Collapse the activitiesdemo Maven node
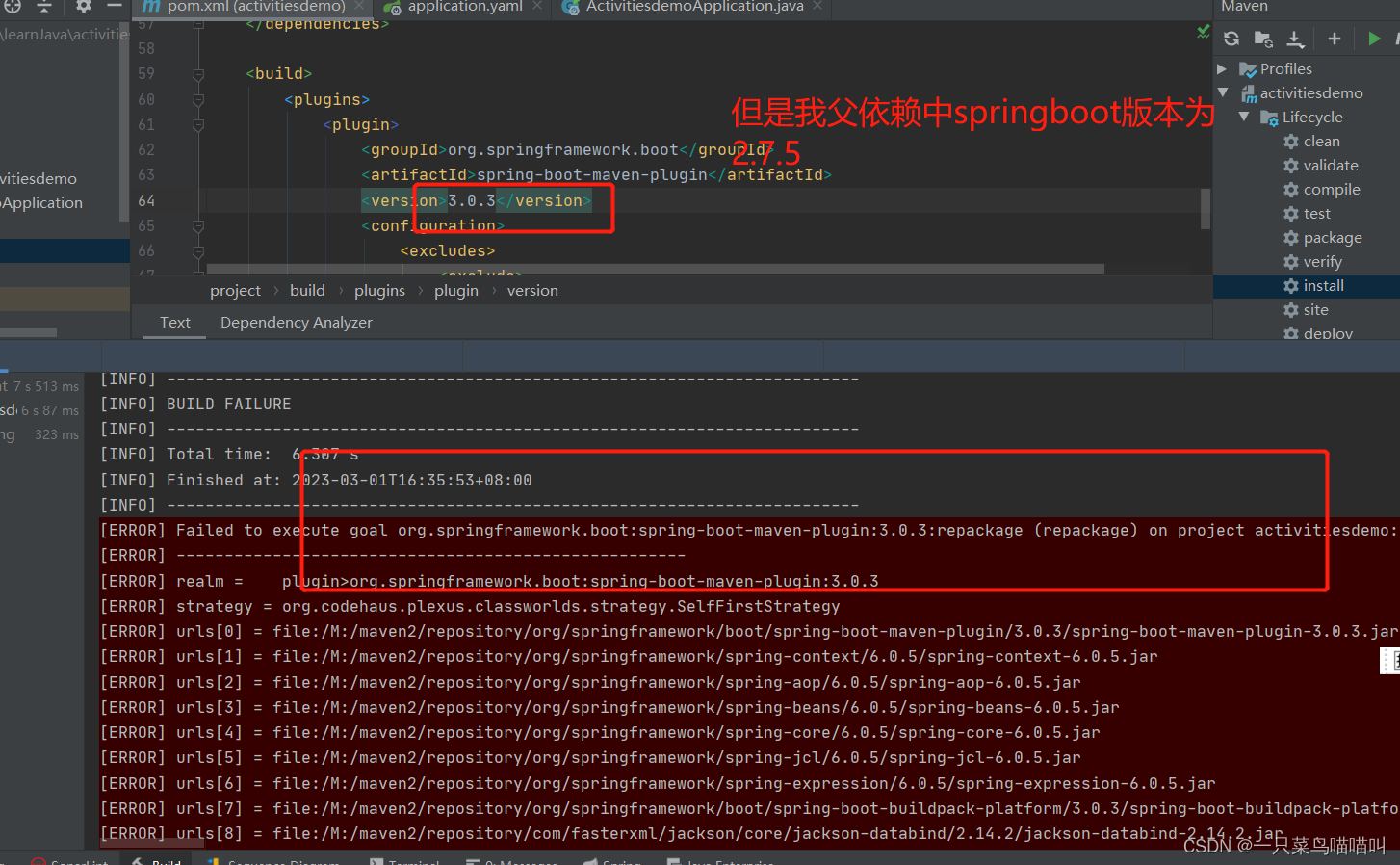This screenshot has height=865, width=1400. click(1223, 93)
